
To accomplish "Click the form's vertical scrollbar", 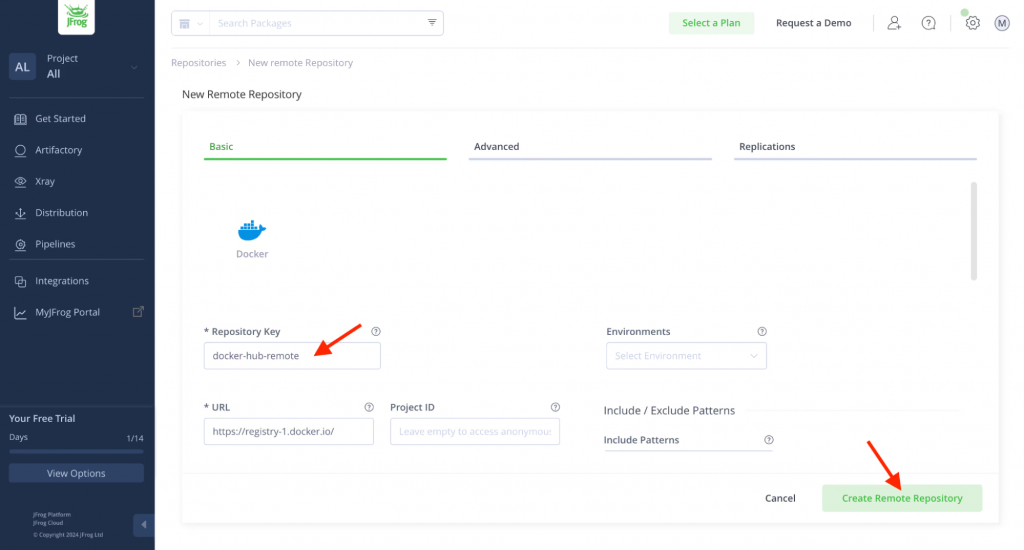I will click(974, 231).
